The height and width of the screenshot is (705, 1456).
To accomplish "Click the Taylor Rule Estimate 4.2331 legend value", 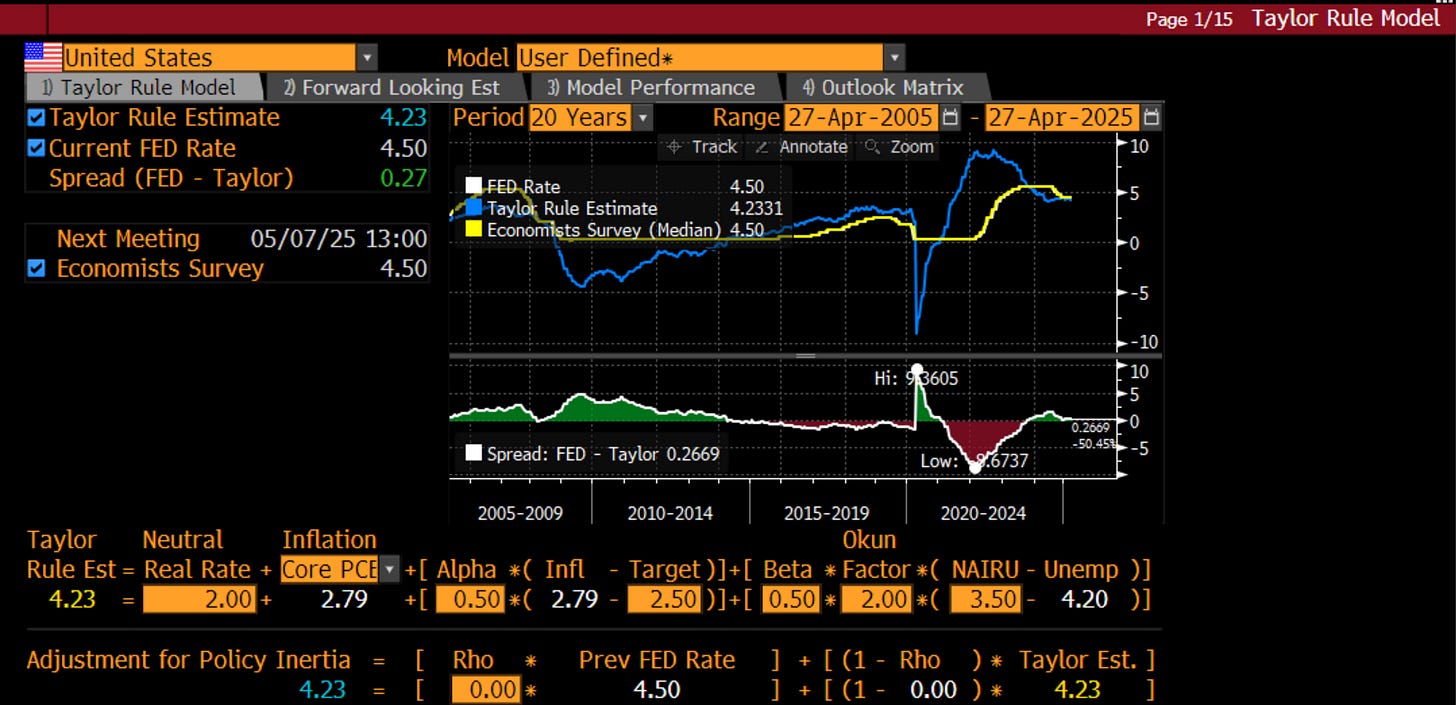I will click(756, 208).
